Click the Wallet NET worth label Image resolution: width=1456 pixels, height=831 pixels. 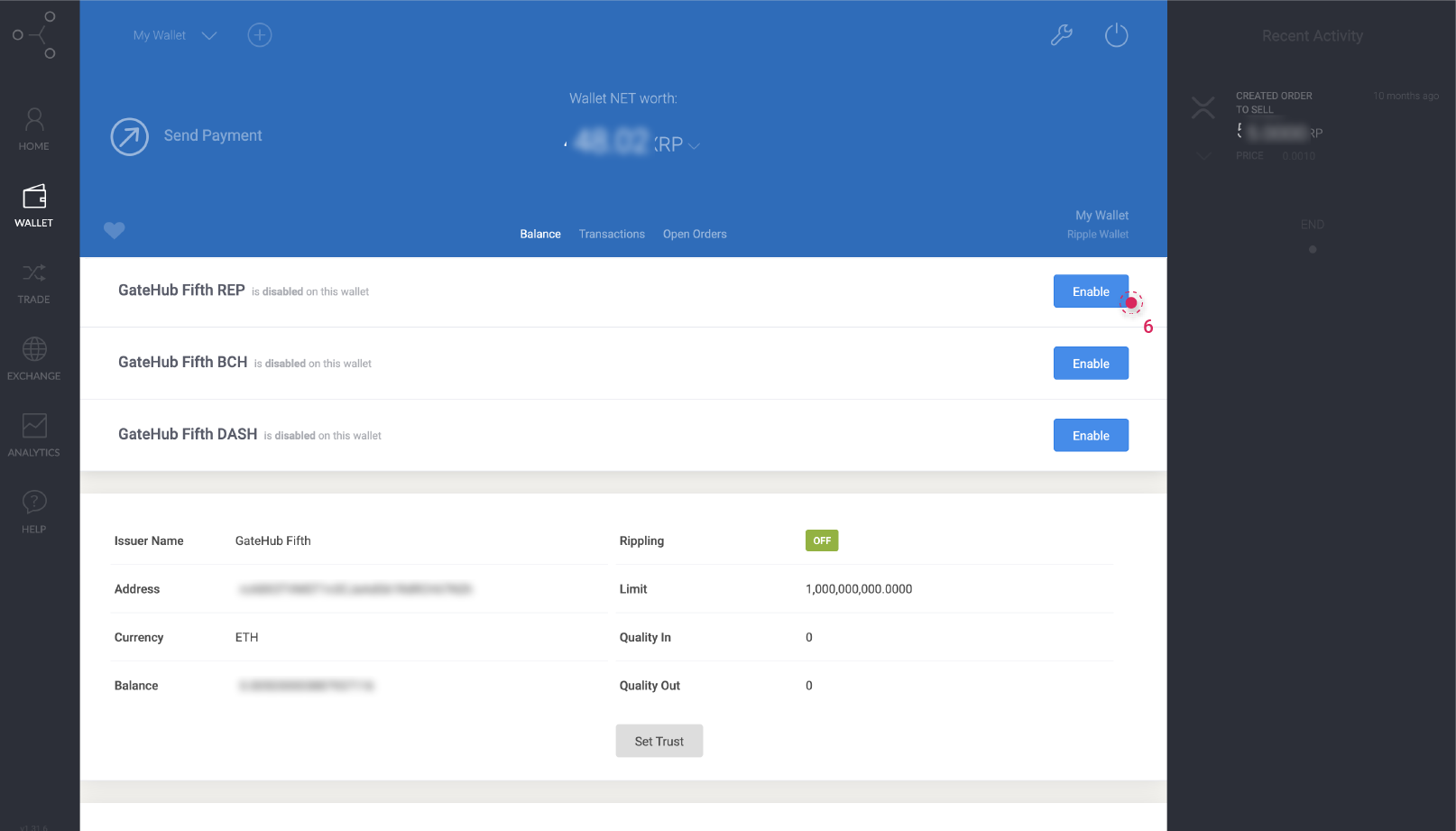tap(623, 98)
